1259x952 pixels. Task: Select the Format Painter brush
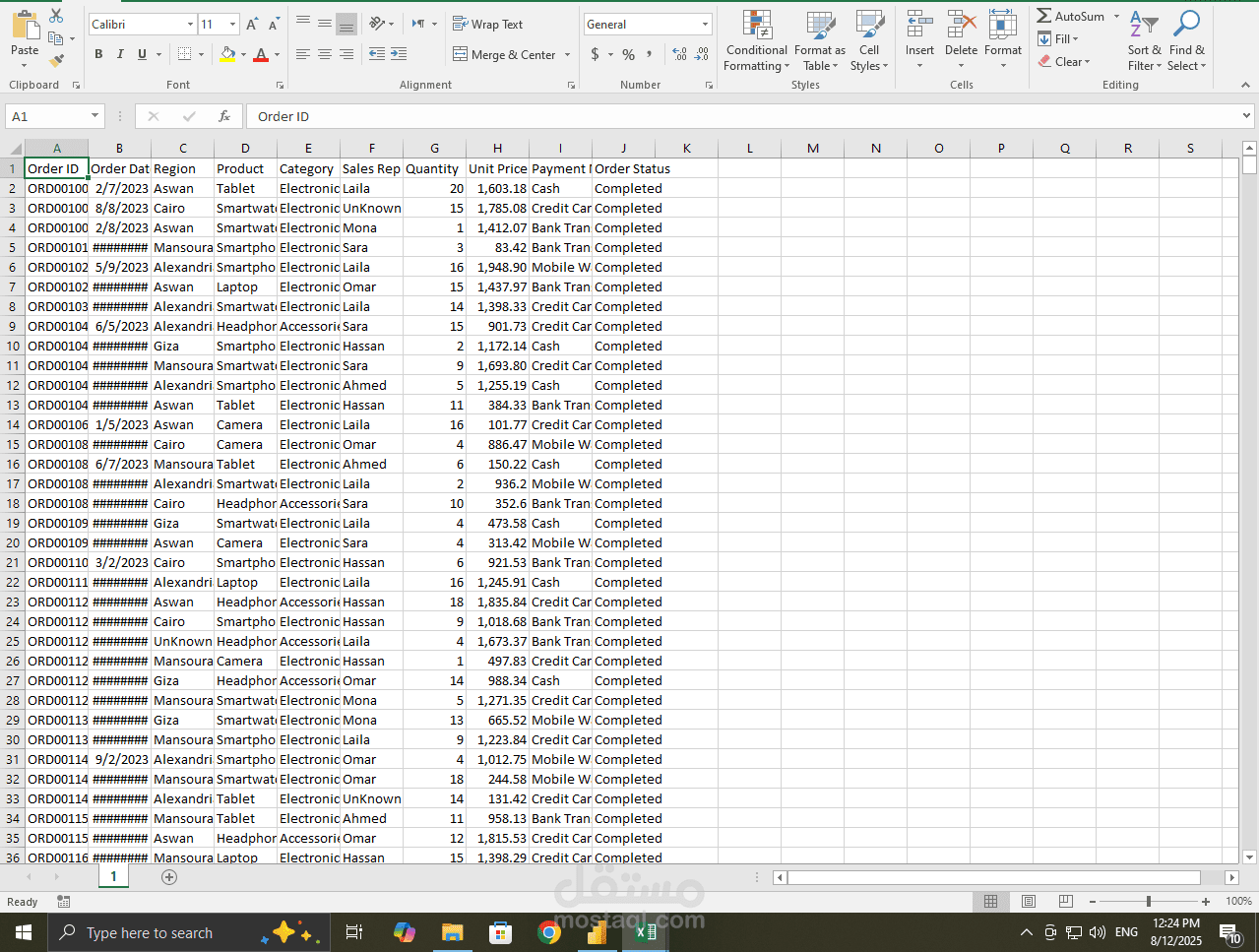[56, 60]
